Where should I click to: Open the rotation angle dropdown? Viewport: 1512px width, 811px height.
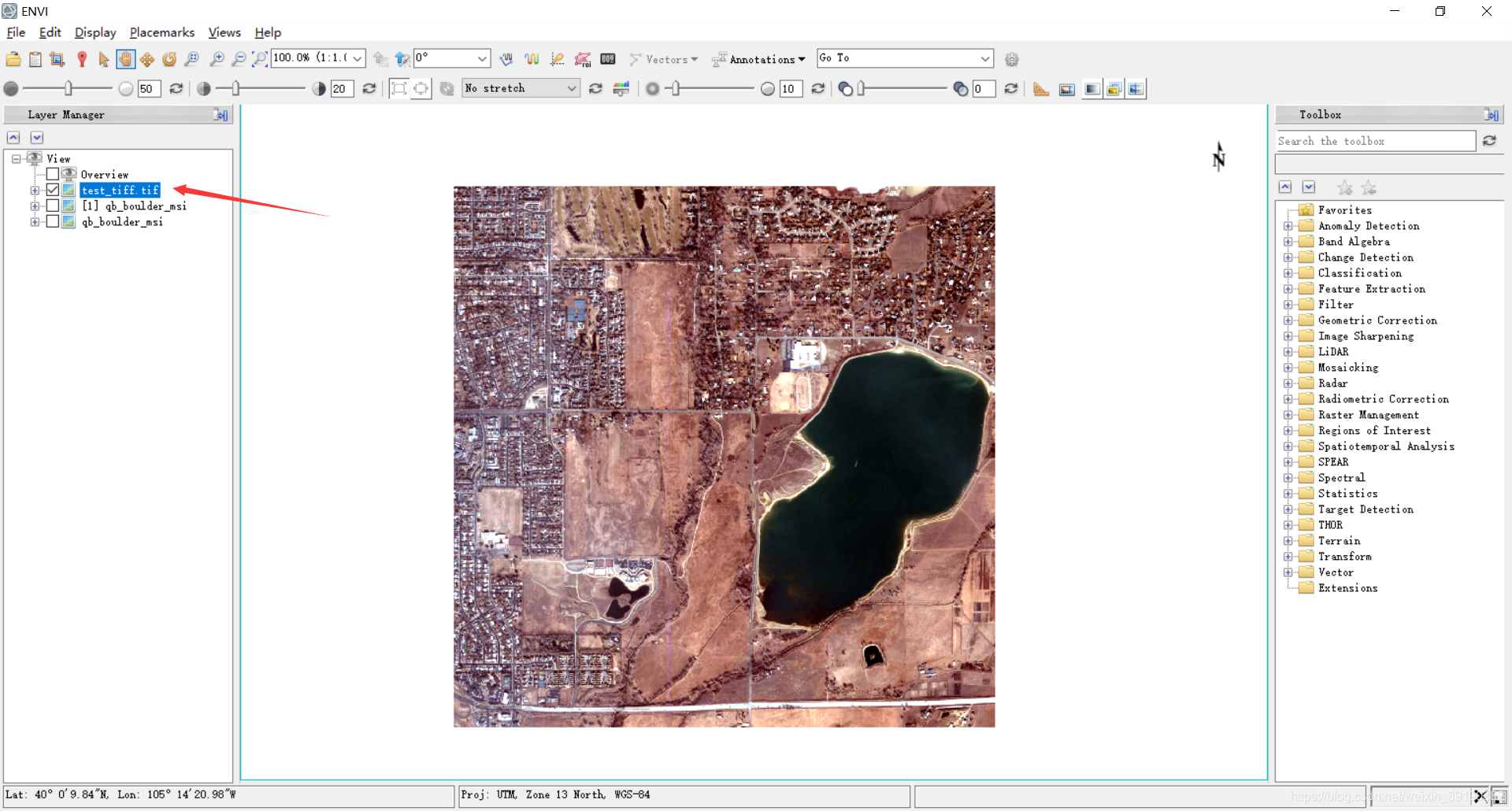tap(482, 58)
